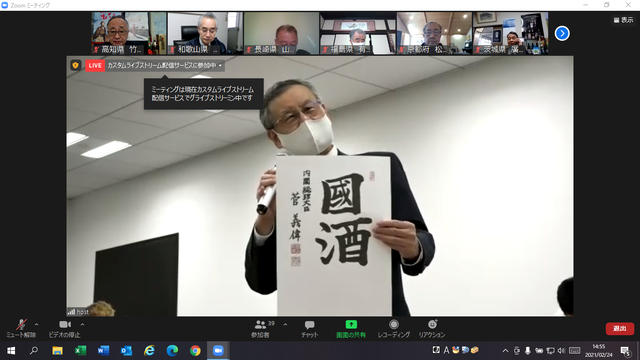Toggle IME input mode A indicator
This screenshot has width=640, height=360.
tap(446, 350)
